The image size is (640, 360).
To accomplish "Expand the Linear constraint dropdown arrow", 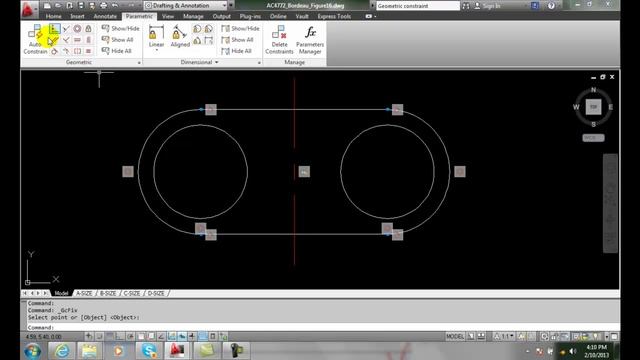I will (x=156, y=50).
